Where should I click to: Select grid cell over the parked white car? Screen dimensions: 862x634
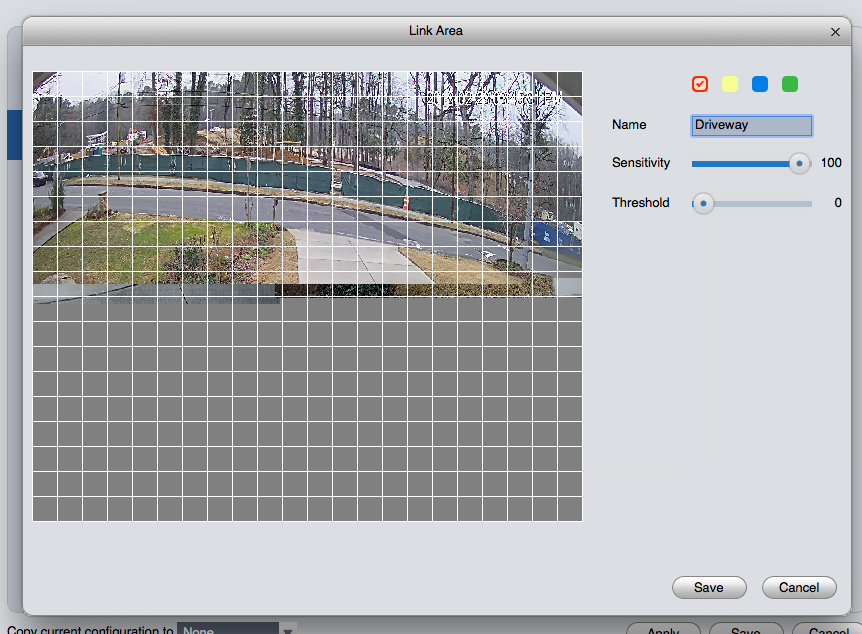coord(45,184)
